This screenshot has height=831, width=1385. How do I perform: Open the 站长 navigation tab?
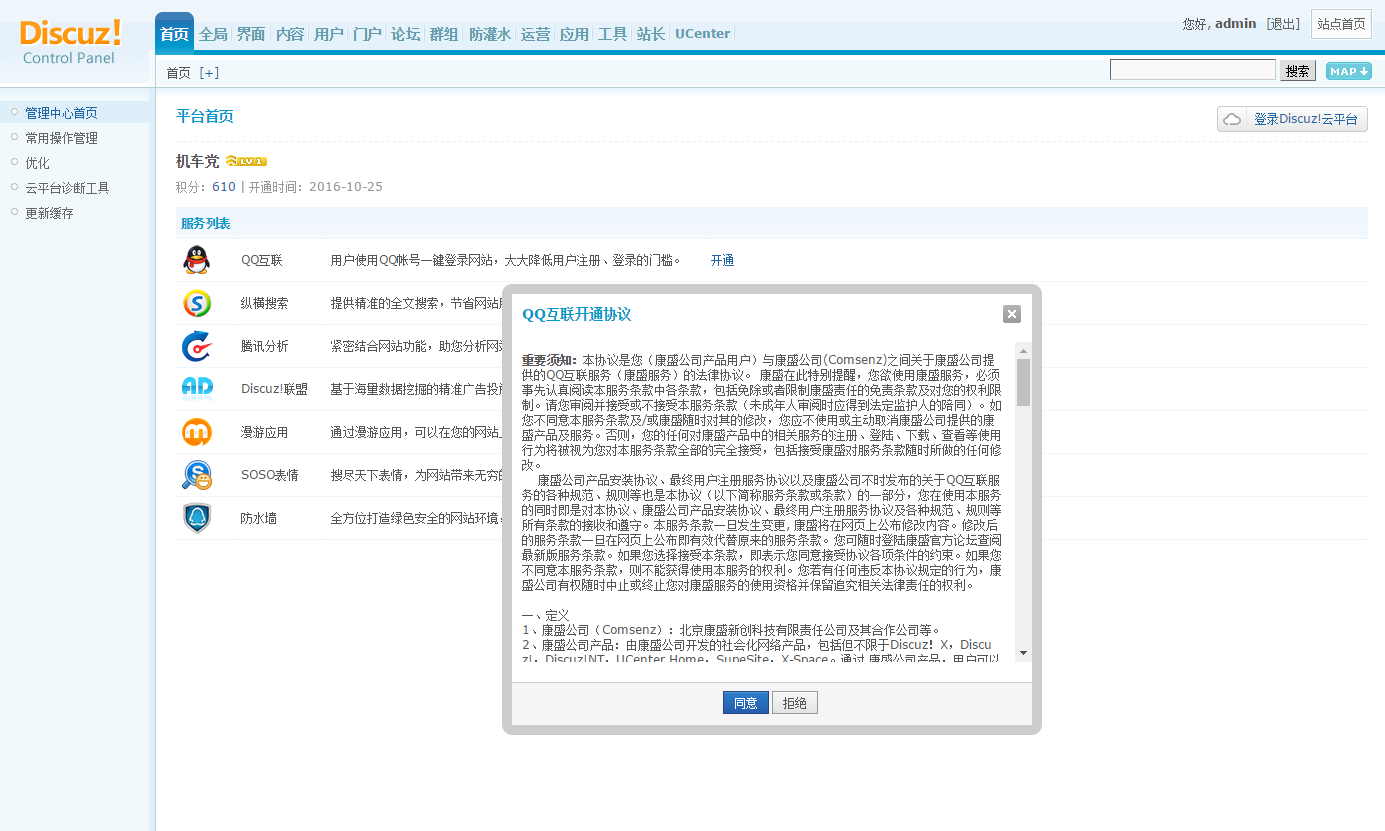(651, 34)
